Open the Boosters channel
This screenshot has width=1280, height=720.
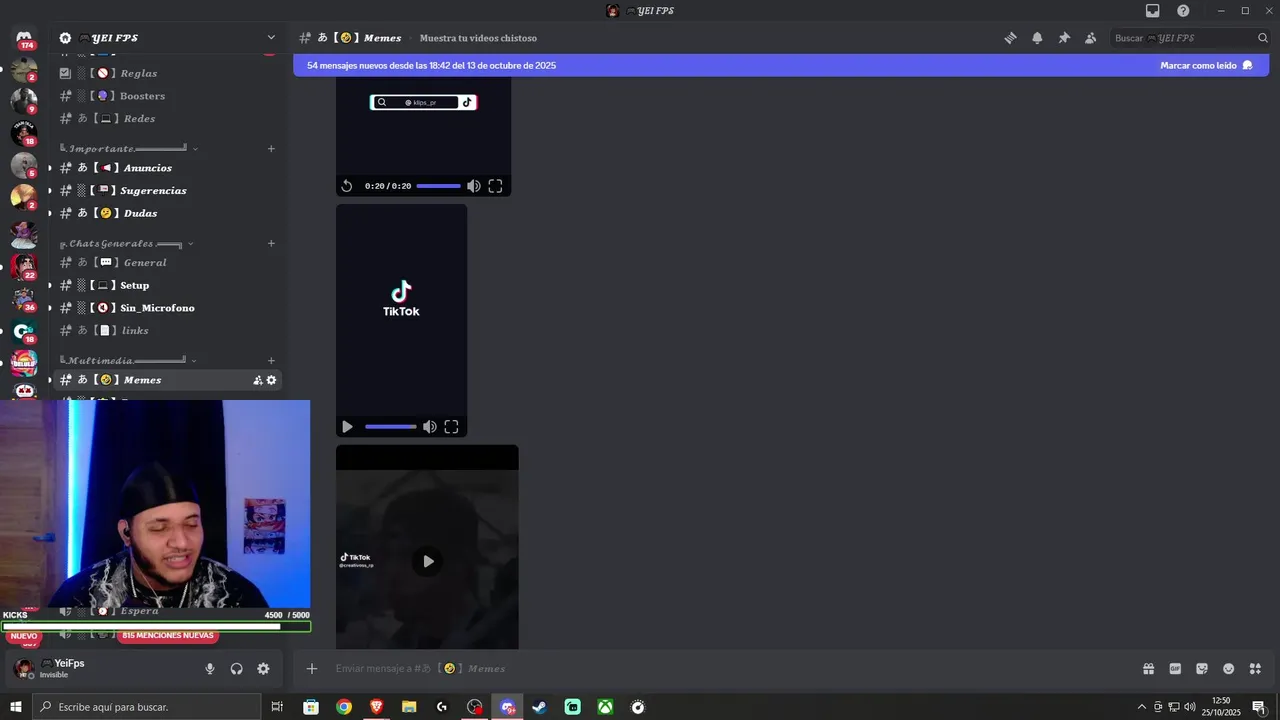(168, 96)
